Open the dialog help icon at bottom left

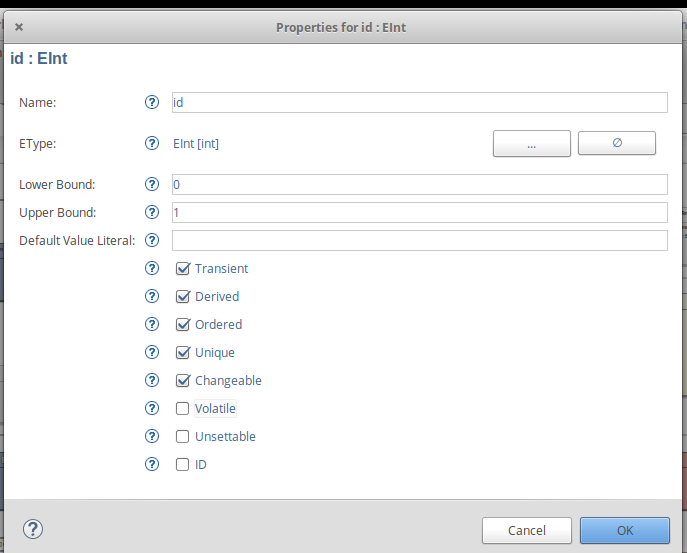tap(33, 529)
